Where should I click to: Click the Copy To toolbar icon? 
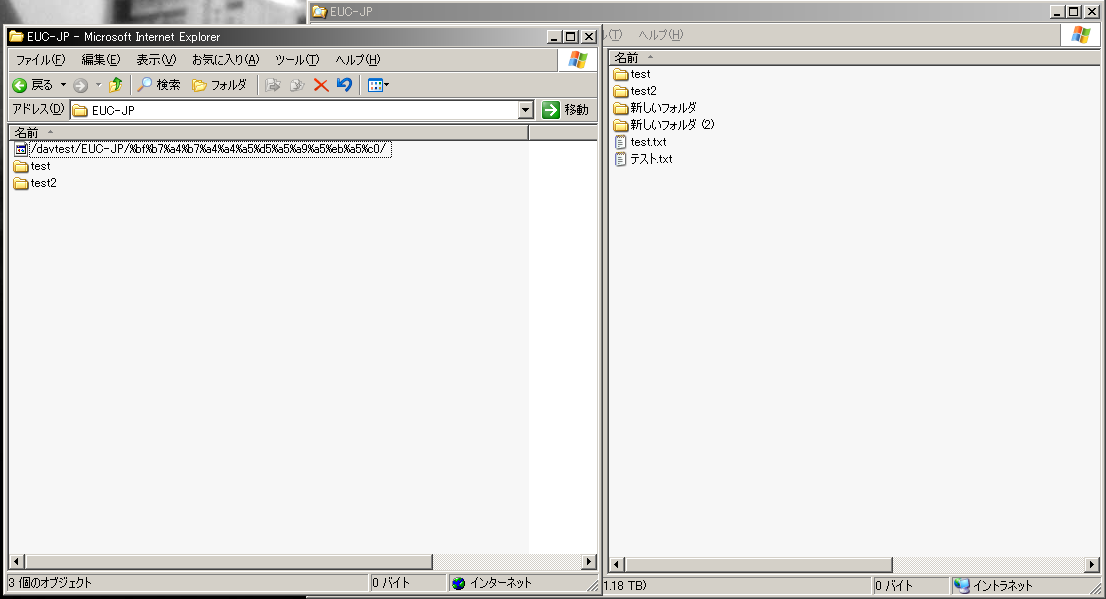(x=297, y=85)
